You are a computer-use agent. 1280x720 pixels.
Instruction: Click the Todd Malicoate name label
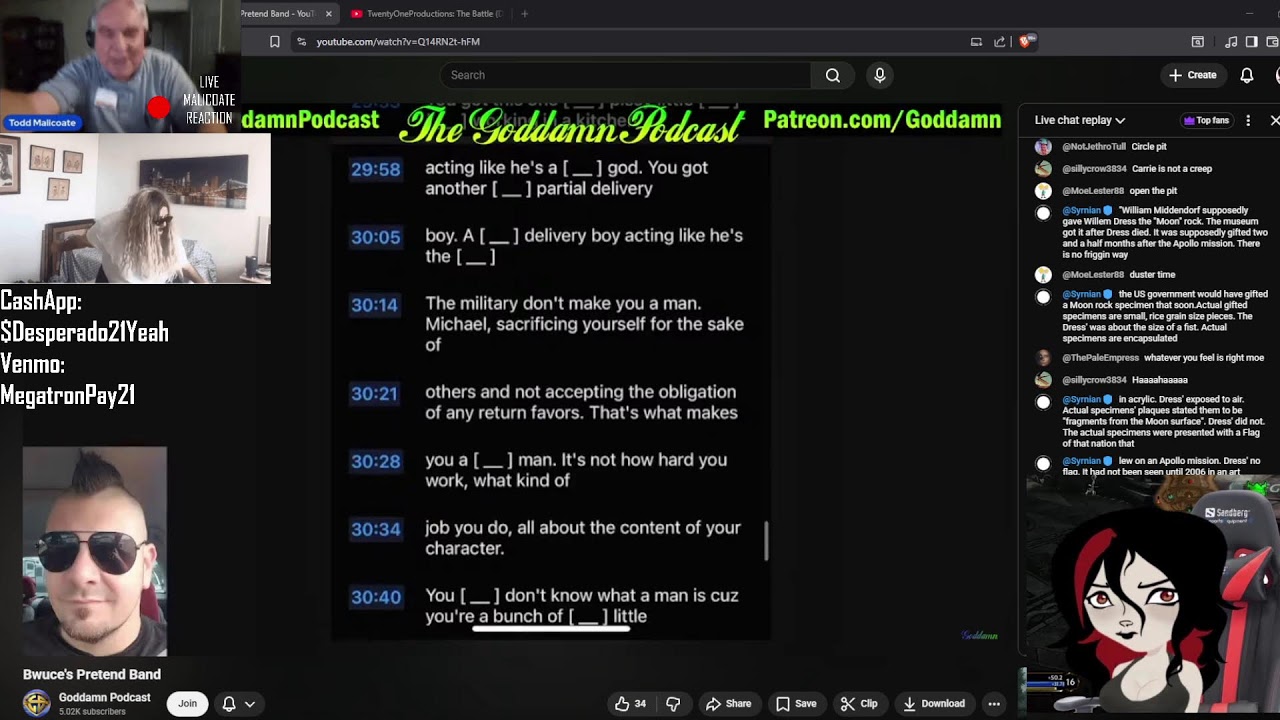(42, 122)
